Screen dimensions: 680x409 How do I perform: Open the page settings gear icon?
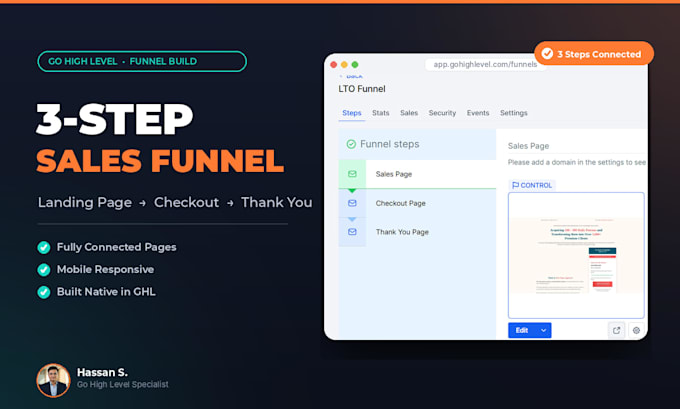[x=636, y=330]
